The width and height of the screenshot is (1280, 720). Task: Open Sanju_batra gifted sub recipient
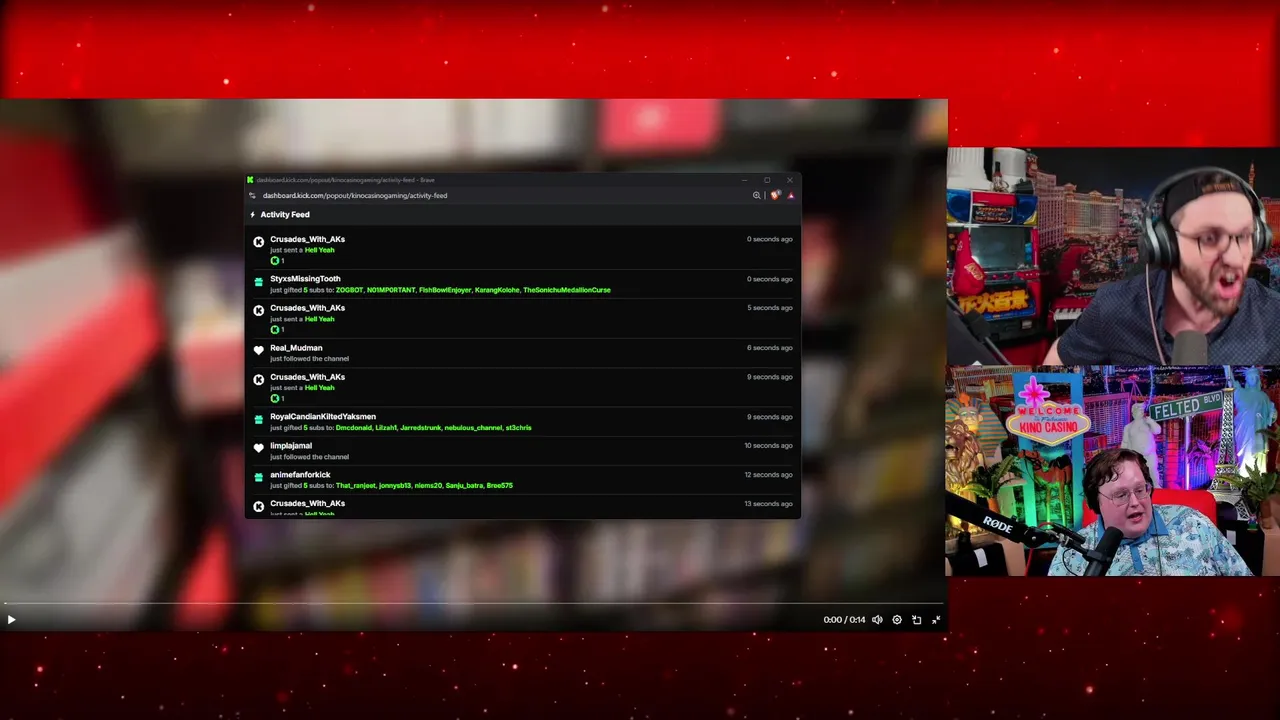pyautogui.click(x=464, y=486)
